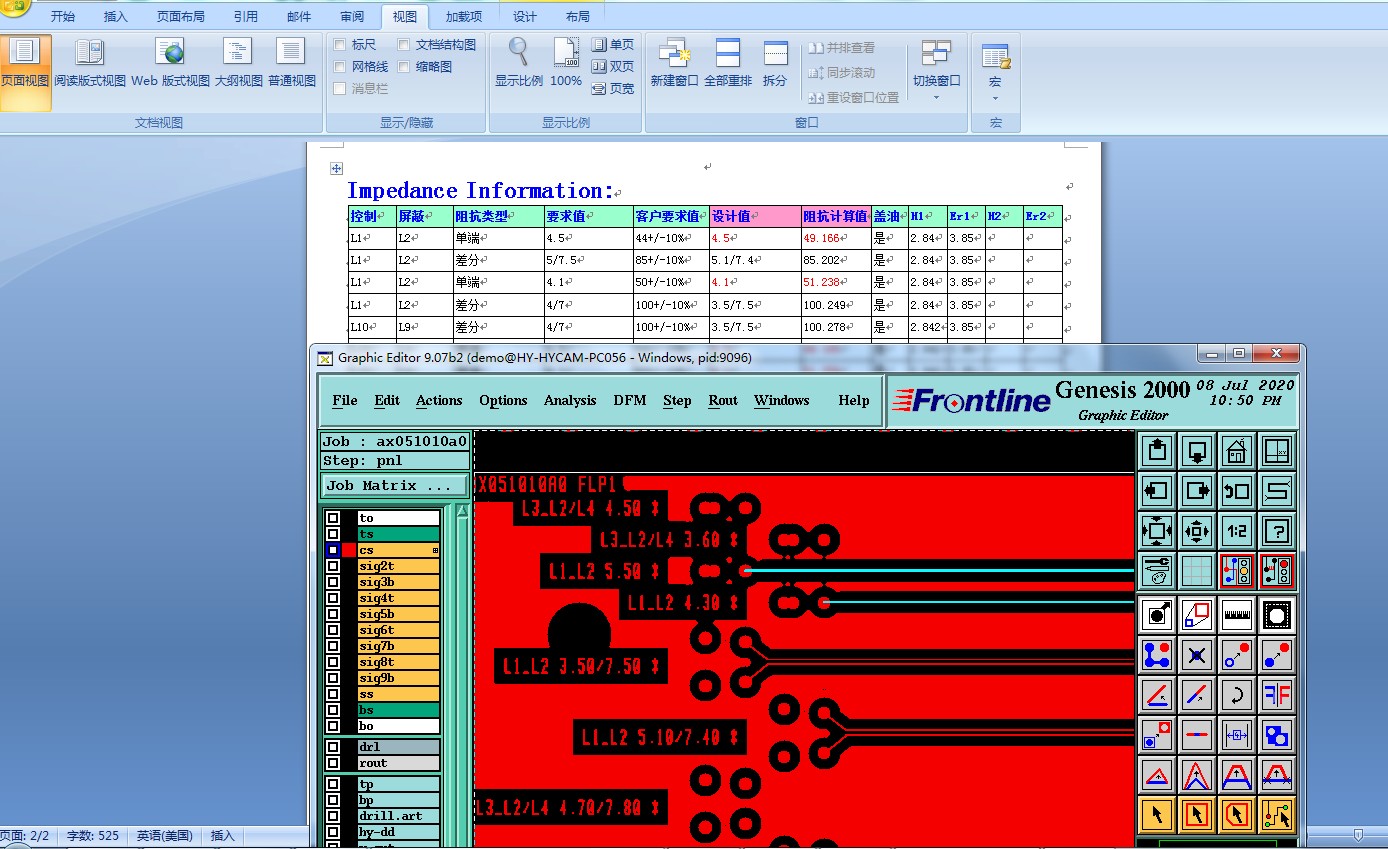Image resolution: width=1388 pixels, height=849 pixels.
Task: Click the zoom-in expand arrows icon
Action: [1158, 531]
